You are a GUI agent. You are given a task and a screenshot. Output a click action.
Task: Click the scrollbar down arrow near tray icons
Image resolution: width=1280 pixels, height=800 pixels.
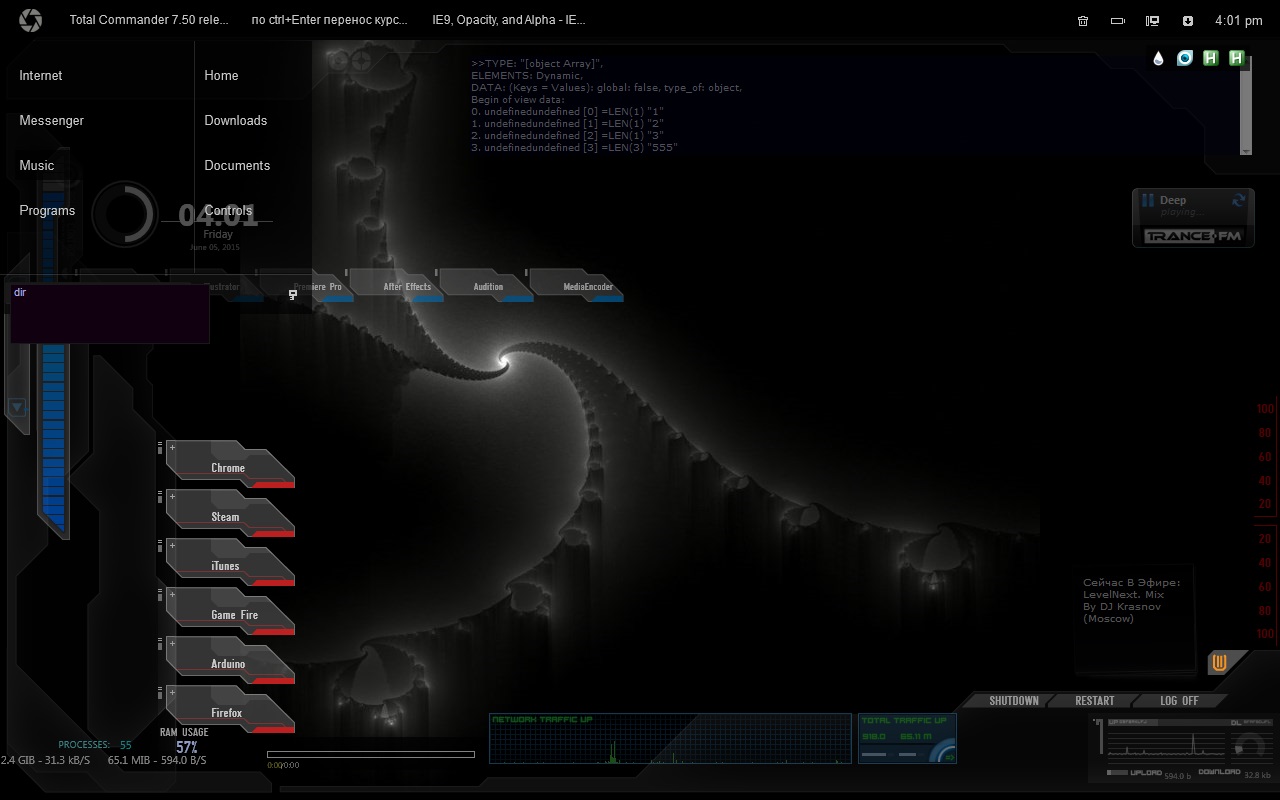1246,150
